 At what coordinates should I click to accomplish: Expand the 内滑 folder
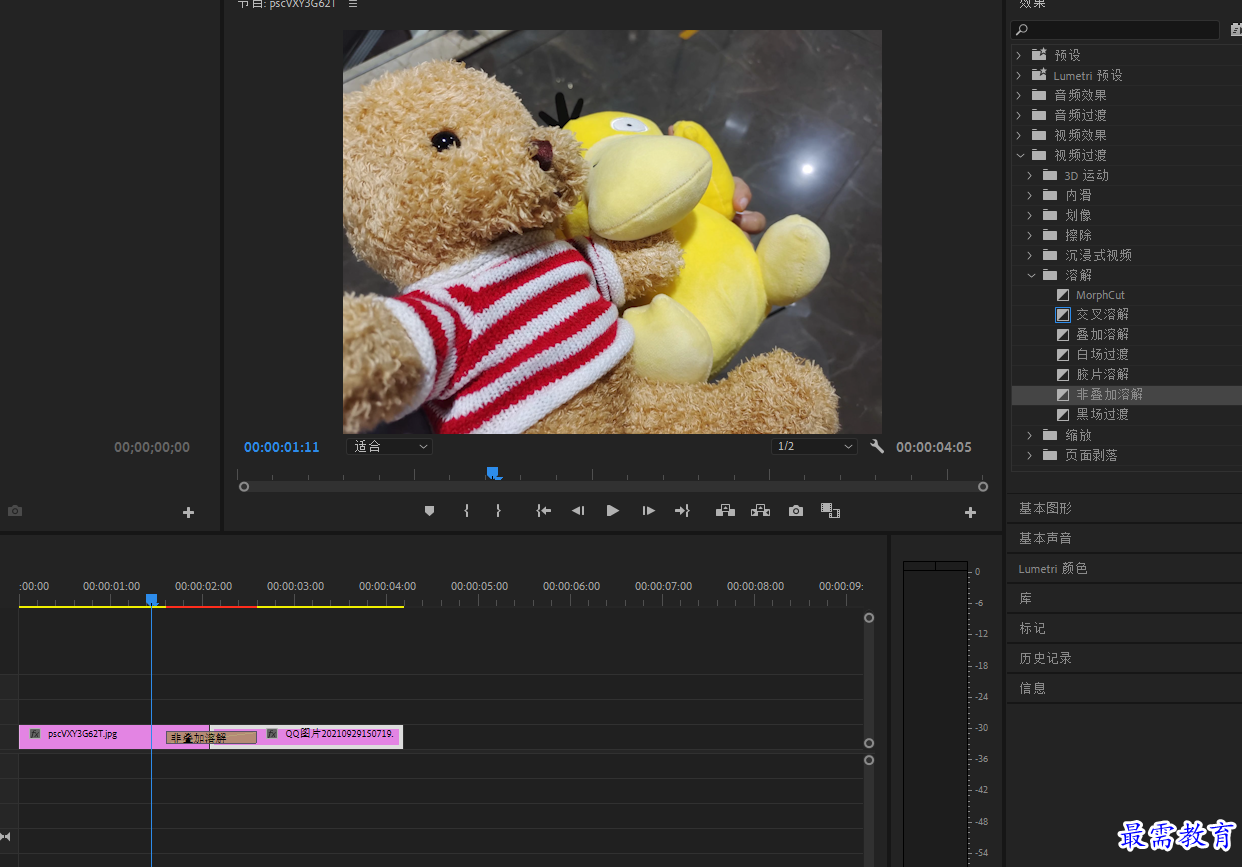coord(1030,195)
